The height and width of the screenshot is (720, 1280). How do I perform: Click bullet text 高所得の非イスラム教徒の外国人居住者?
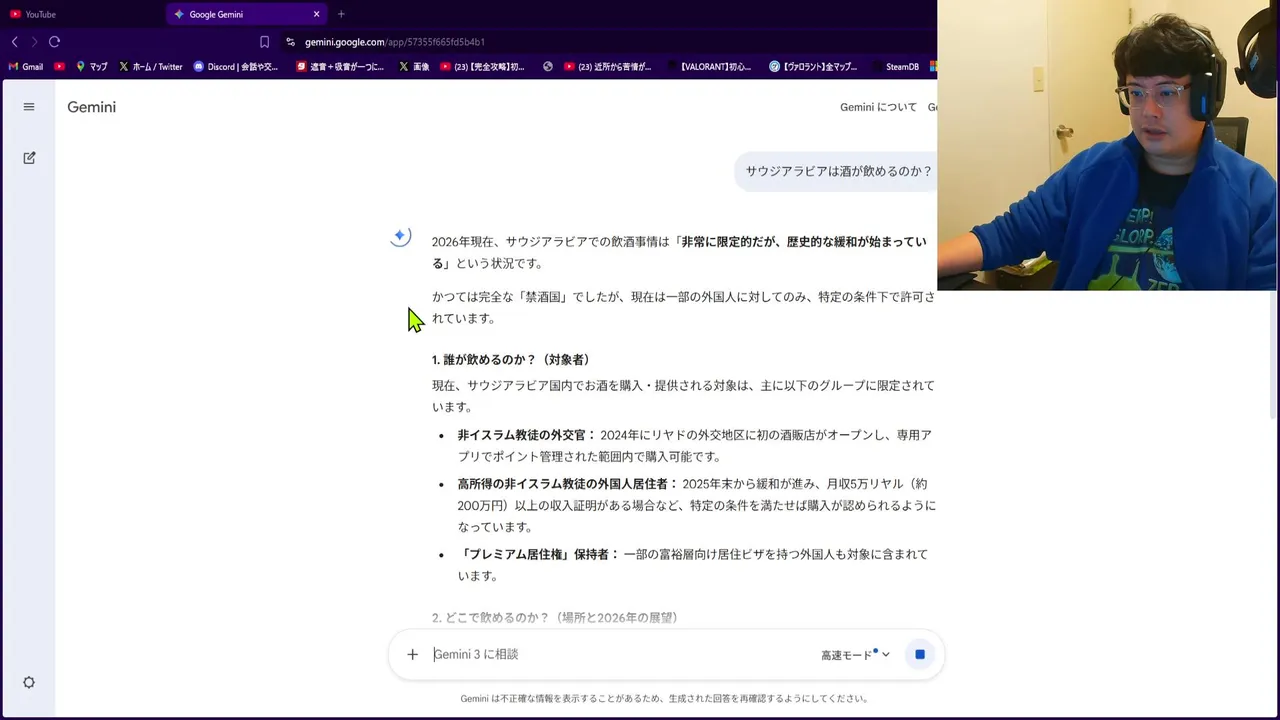click(x=568, y=484)
